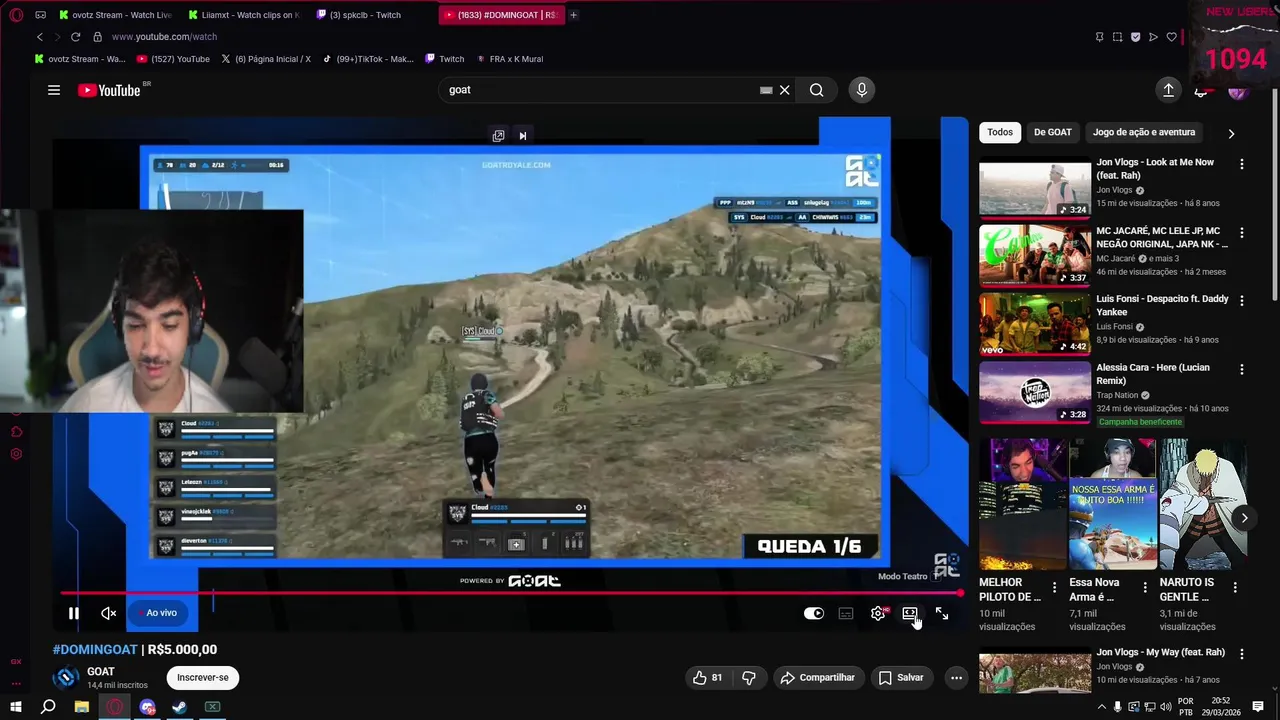Open the on-screen keyboard icon in search
The height and width of the screenshot is (720, 1280).
pos(766,90)
